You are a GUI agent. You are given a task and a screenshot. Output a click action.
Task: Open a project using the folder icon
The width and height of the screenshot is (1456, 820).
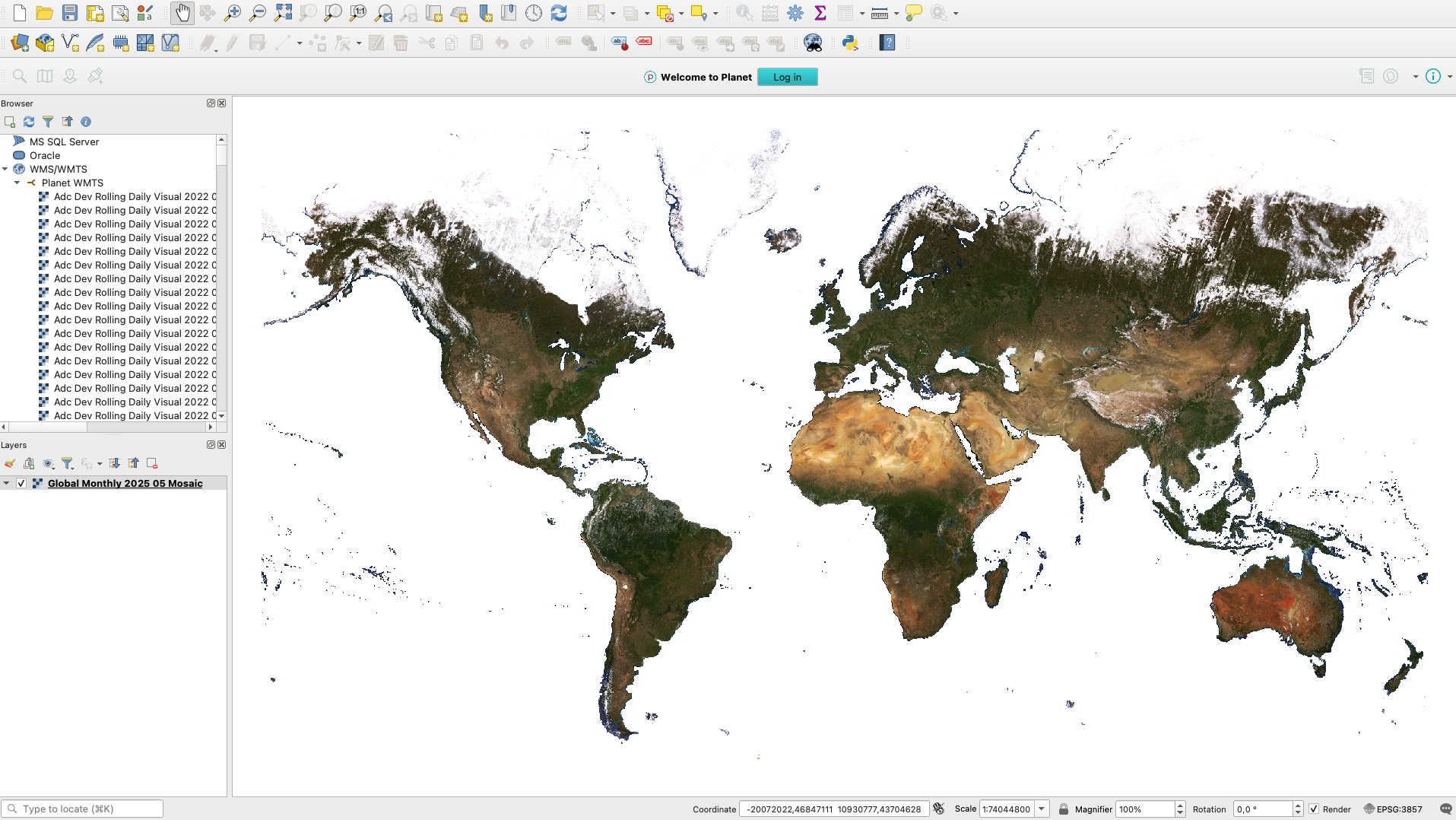pos(45,13)
